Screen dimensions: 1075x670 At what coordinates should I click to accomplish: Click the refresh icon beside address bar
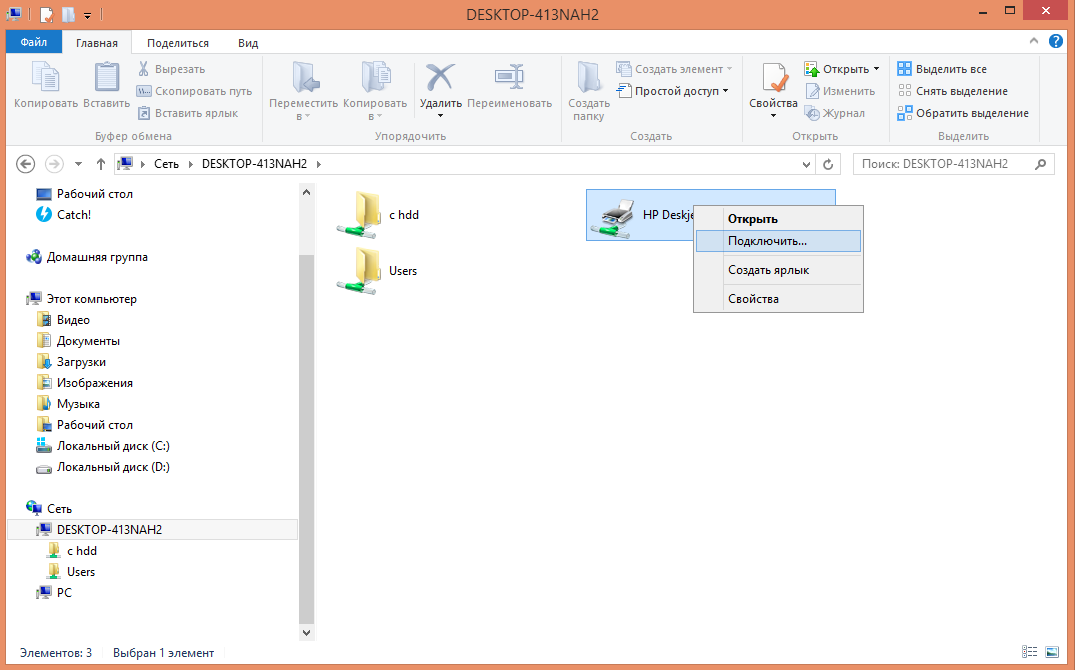827,164
